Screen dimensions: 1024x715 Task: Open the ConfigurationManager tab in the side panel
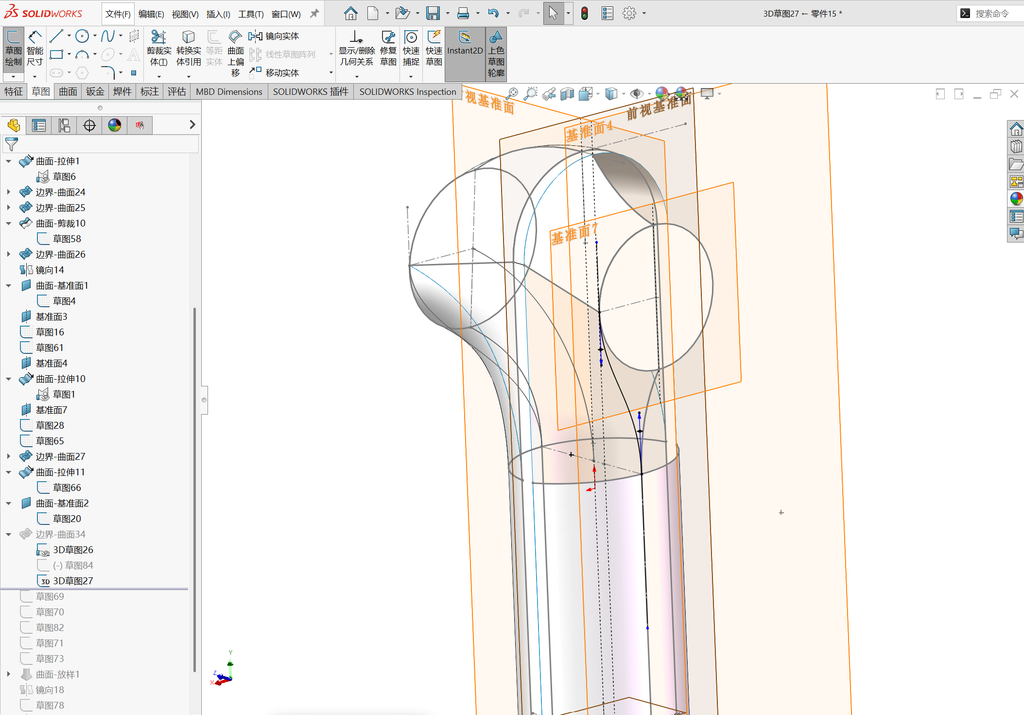(x=64, y=125)
